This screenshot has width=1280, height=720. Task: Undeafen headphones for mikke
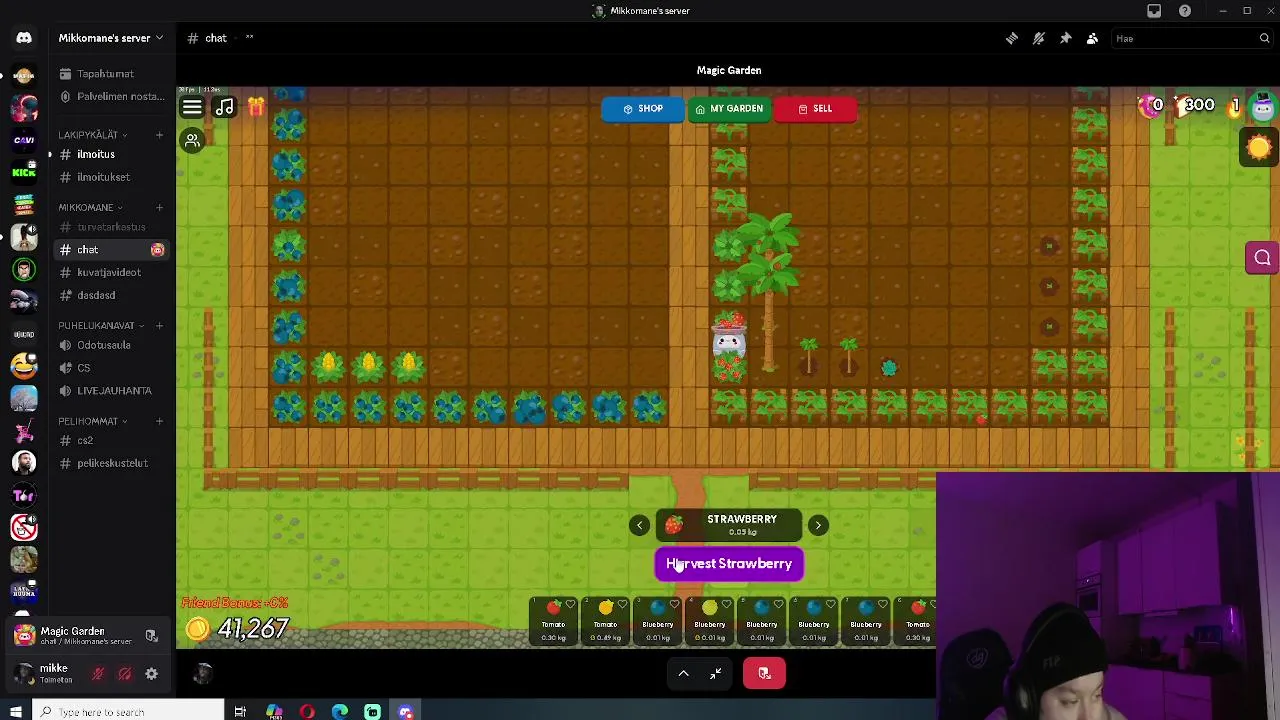click(125, 674)
